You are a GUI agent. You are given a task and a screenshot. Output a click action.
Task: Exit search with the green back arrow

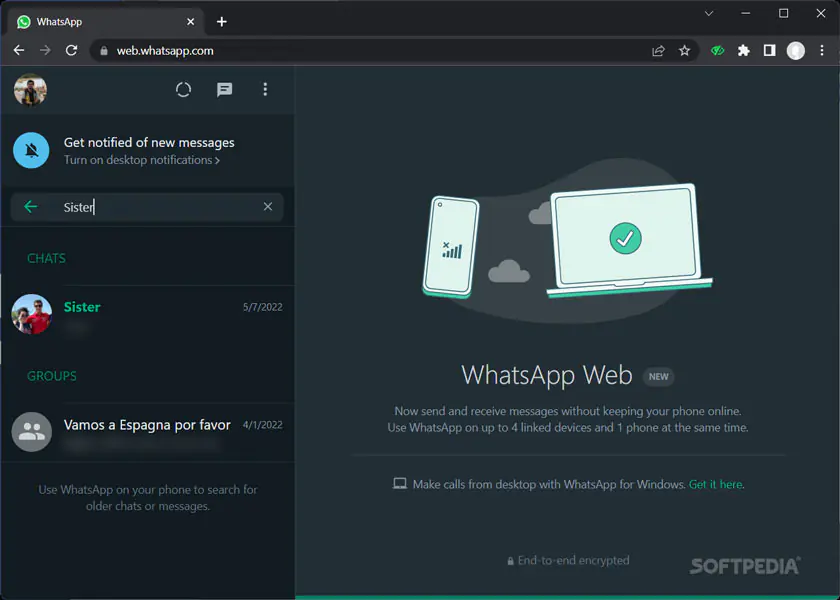coord(31,207)
